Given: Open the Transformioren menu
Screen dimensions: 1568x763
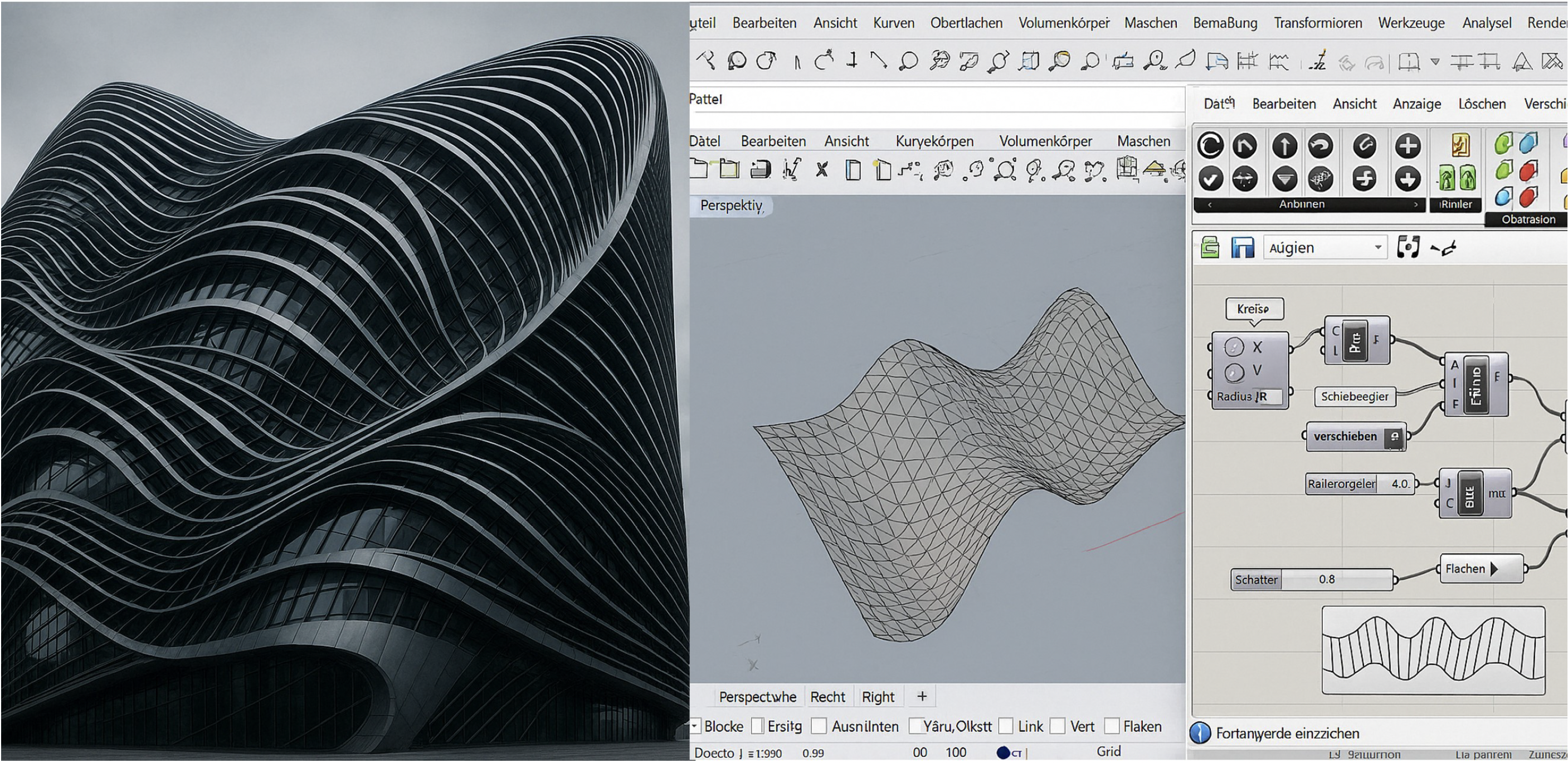Looking at the screenshot, I should click(x=1318, y=22).
